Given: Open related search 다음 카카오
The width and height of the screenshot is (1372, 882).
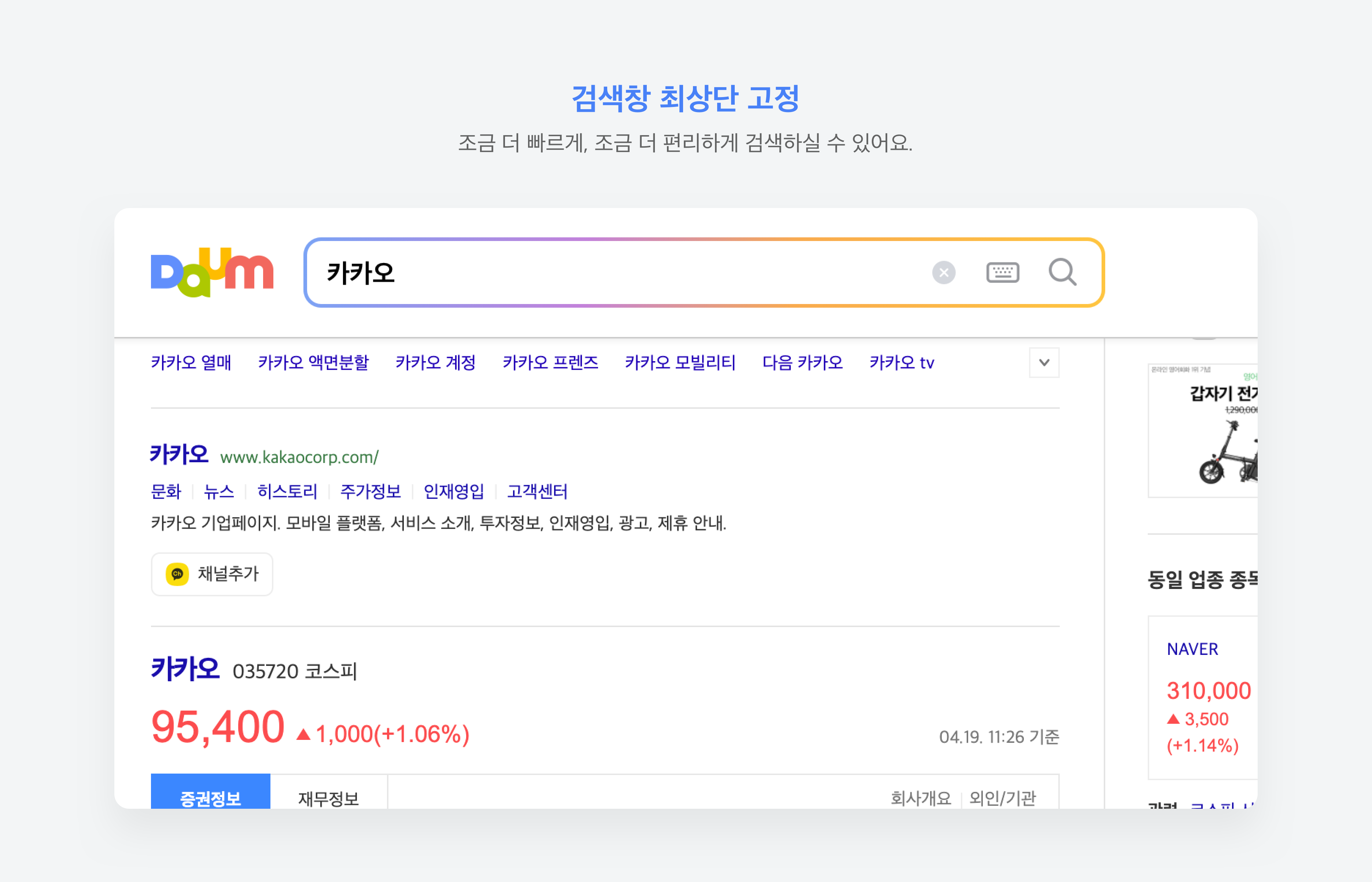Looking at the screenshot, I should coord(803,363).
